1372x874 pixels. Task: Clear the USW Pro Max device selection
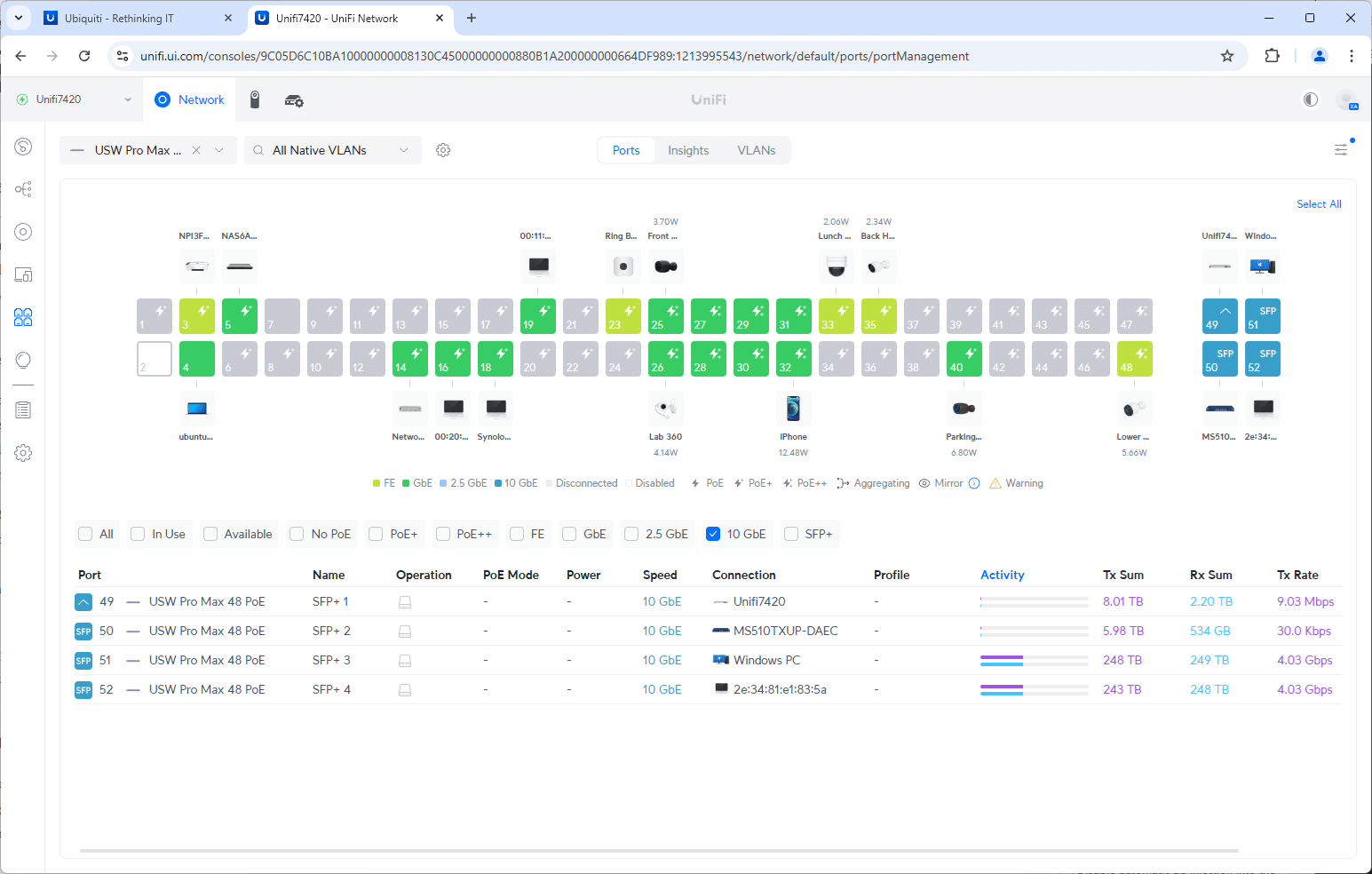click(196, 150)
